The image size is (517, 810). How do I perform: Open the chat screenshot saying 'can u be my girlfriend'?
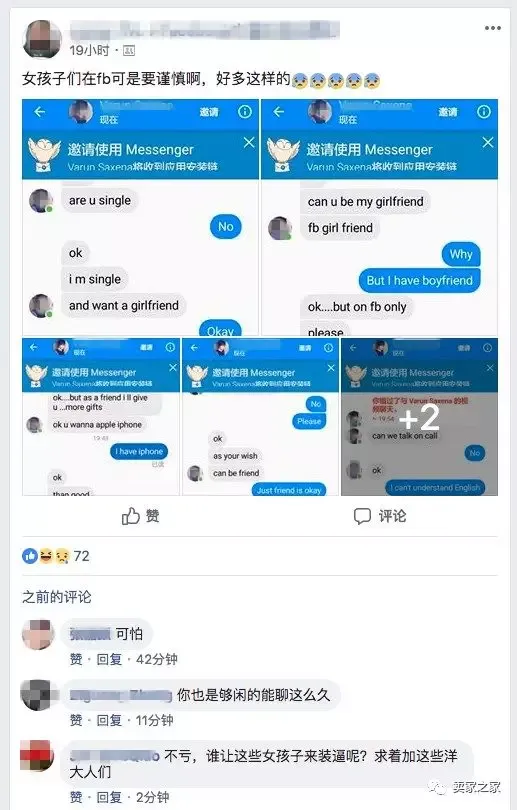(x=380, y=217)
